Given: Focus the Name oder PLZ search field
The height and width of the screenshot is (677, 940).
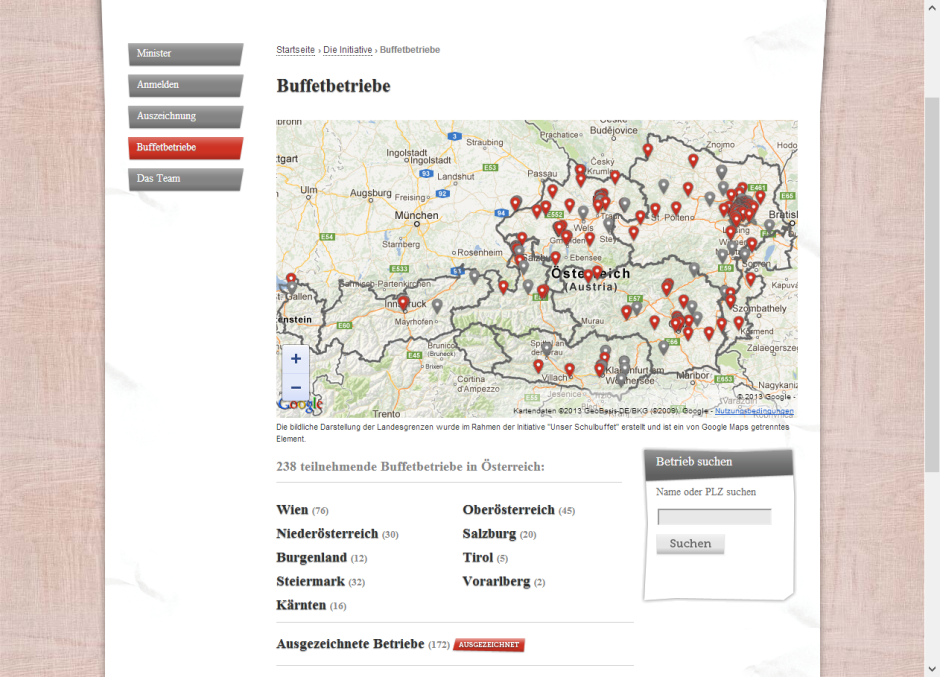Looking at the screenshot, I should (x=714, y=517).
